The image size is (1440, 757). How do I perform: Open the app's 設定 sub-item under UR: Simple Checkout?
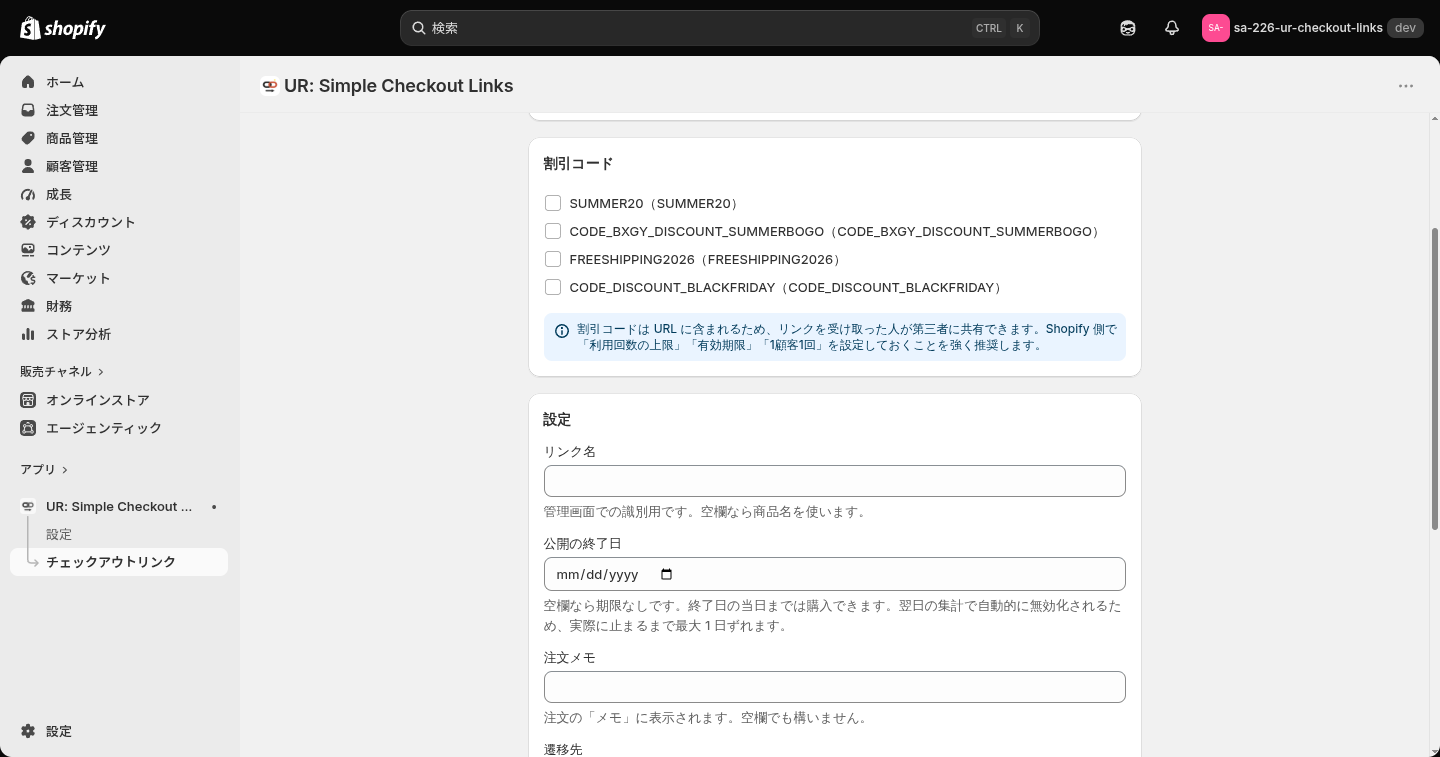[x=59, y=534]
